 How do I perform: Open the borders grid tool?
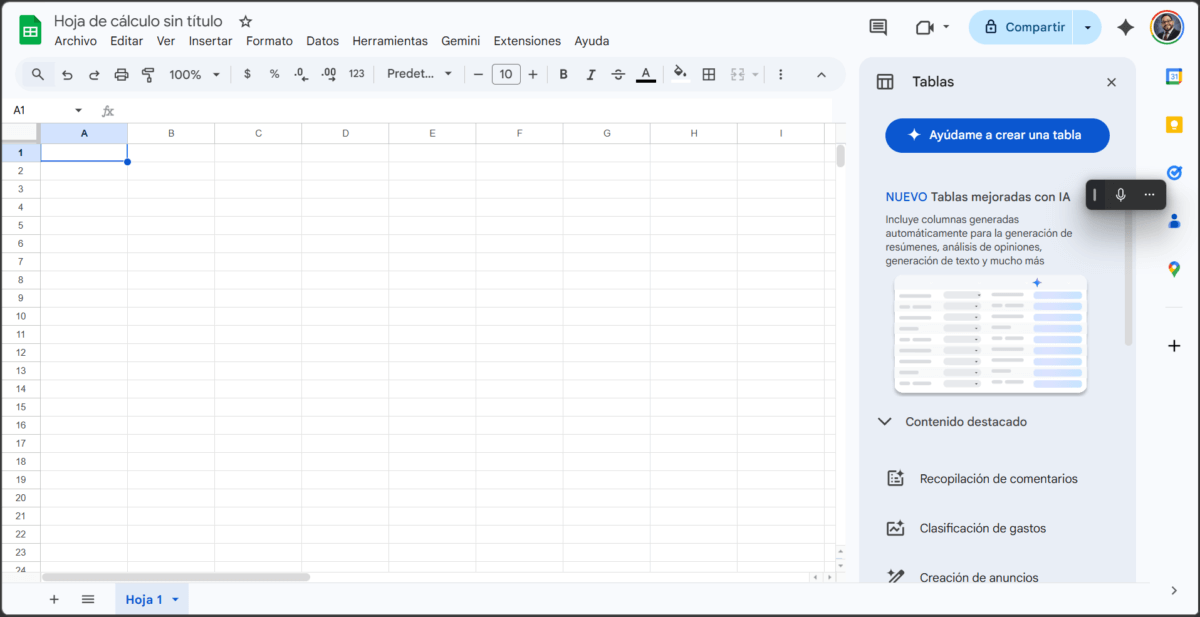709,74
